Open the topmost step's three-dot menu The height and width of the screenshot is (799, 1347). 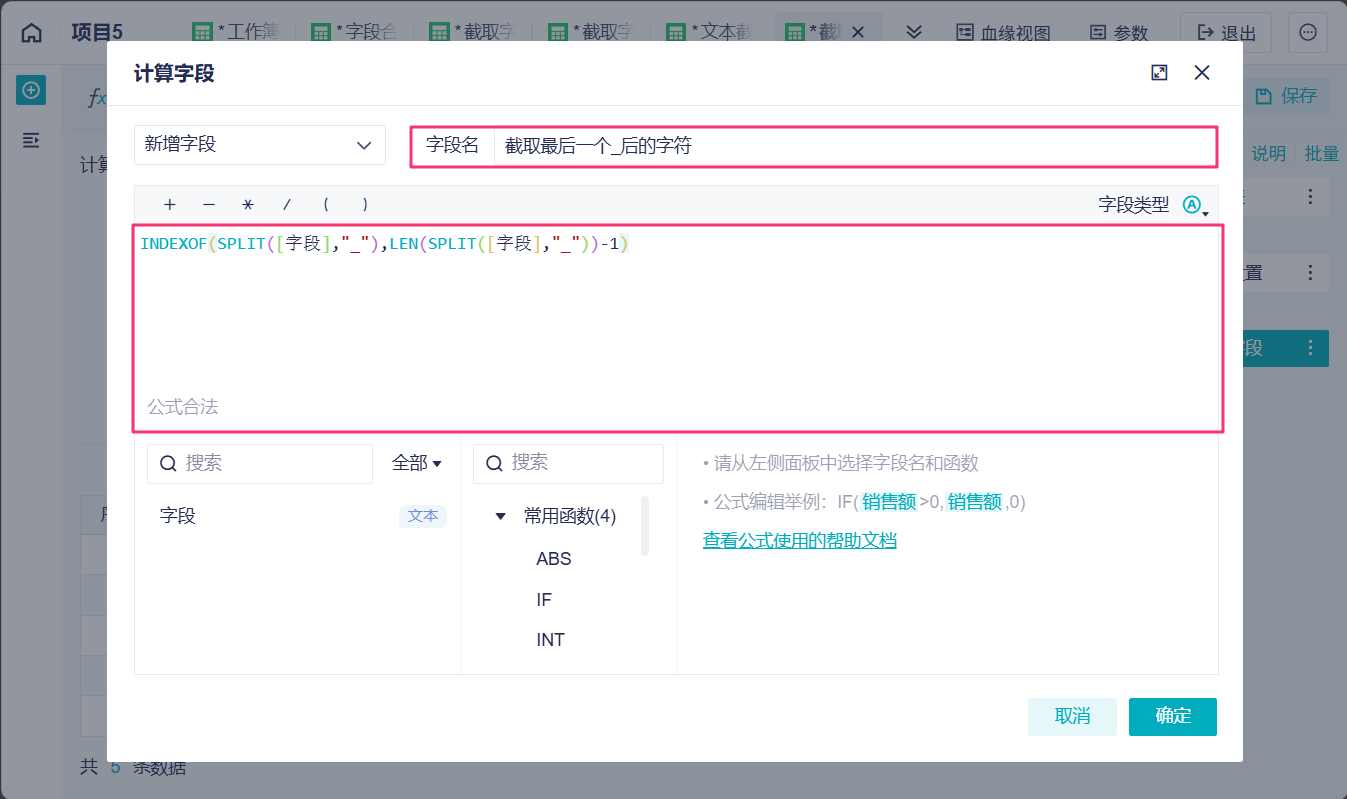coord(1311,198)
